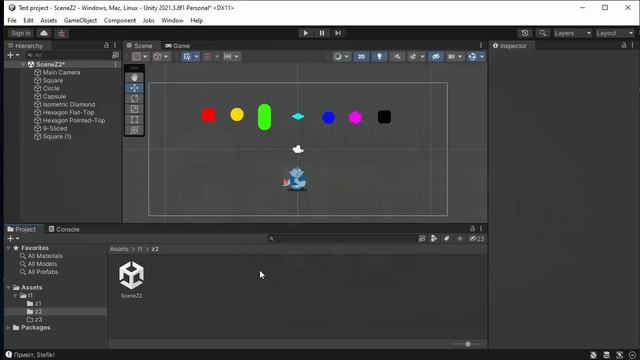Toggle grid visibility icon in Scene
640x360 pixels.
187,57
